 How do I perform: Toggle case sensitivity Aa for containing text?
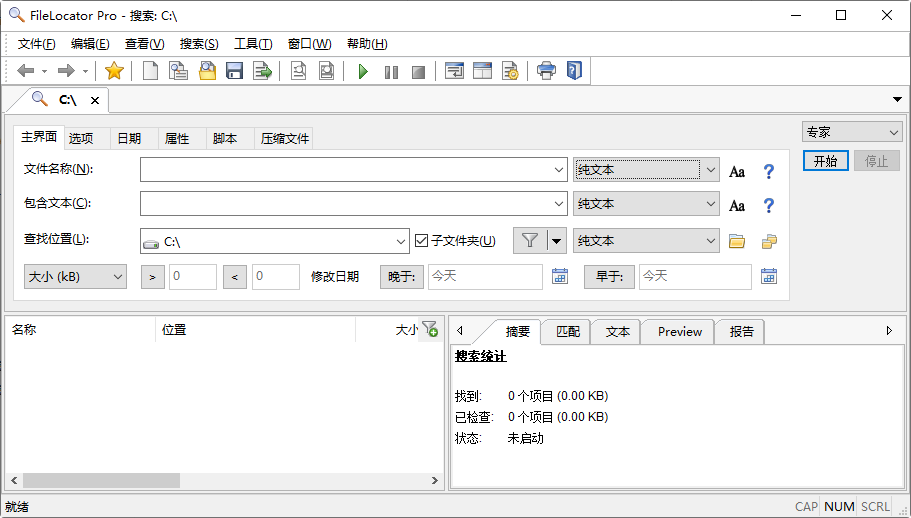737,206
